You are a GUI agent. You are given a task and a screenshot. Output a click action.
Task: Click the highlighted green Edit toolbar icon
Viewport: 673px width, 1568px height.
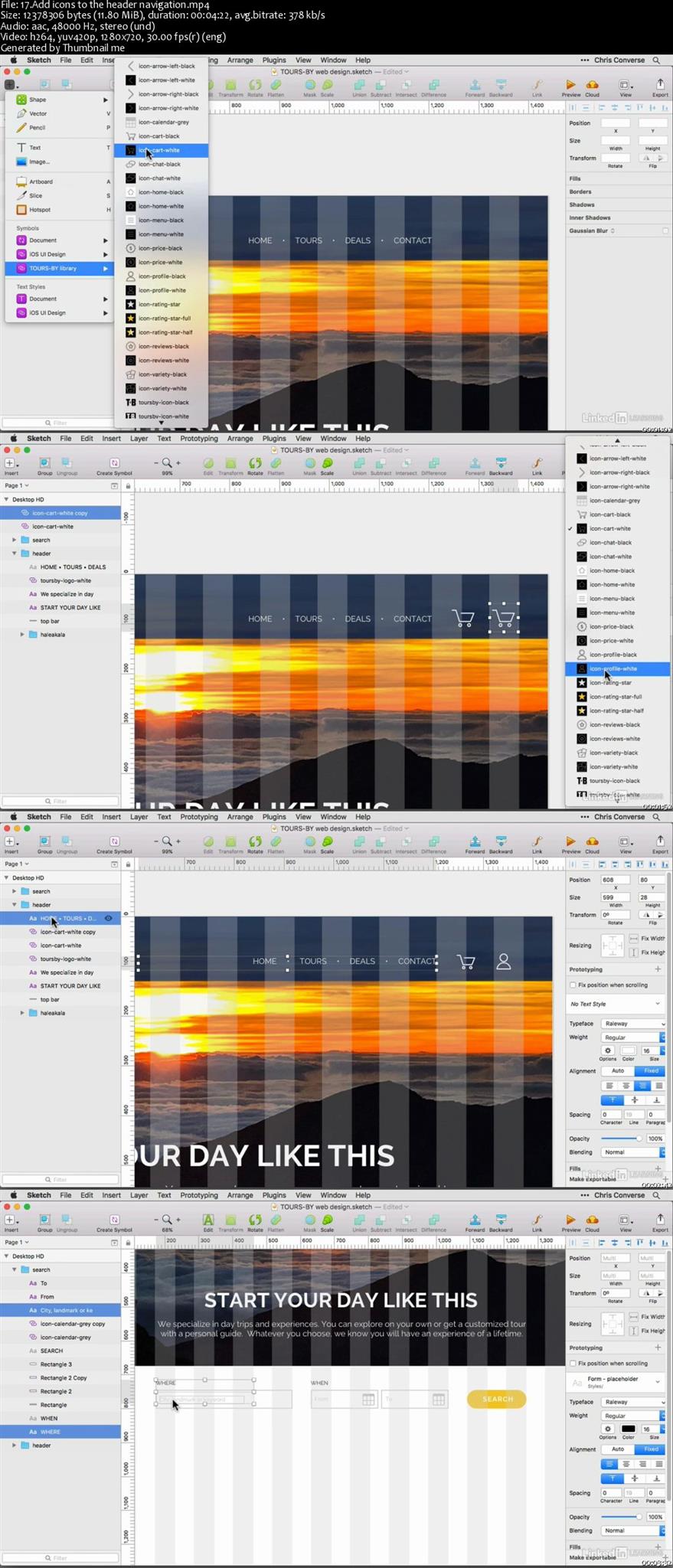point(207,1220)
